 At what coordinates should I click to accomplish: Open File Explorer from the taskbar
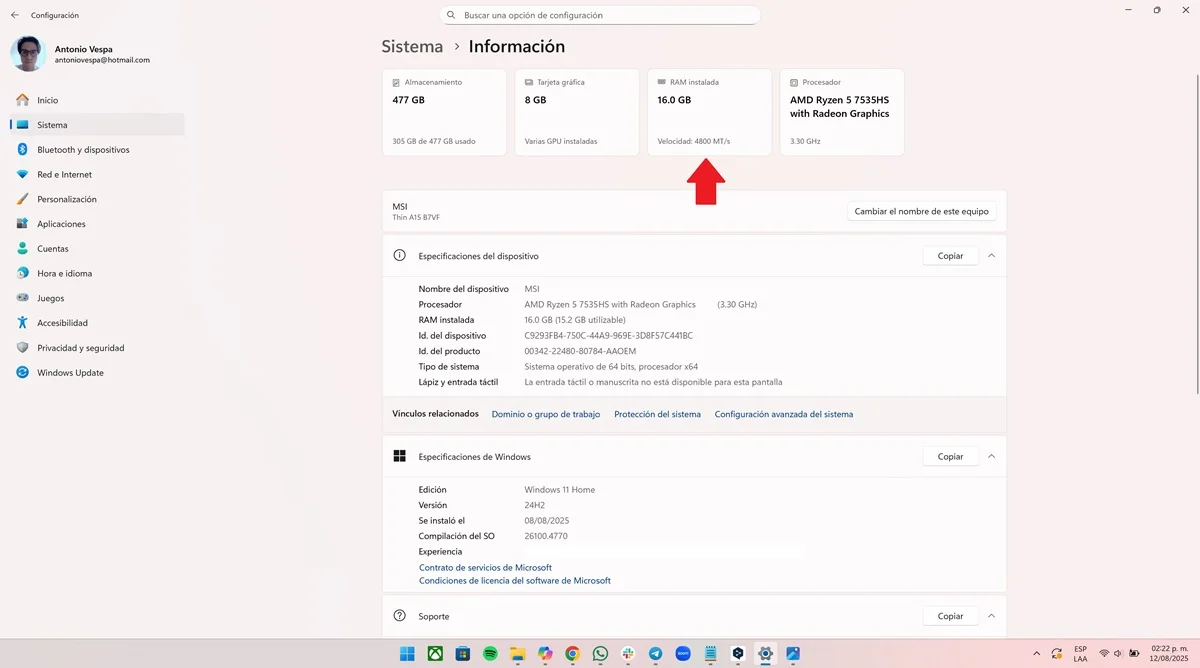[x=518, y=654]
